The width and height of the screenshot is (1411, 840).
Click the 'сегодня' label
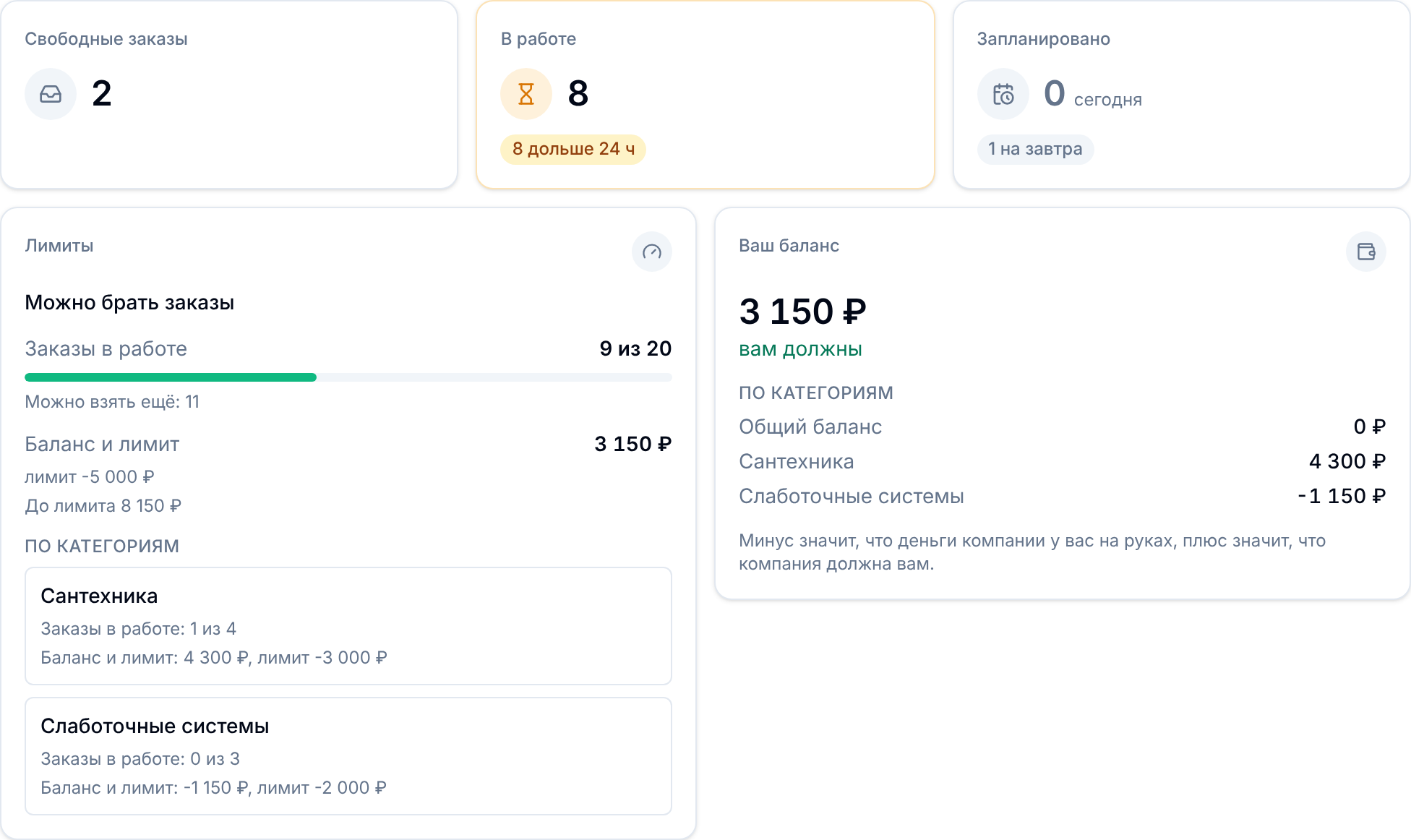[1108, 100]
